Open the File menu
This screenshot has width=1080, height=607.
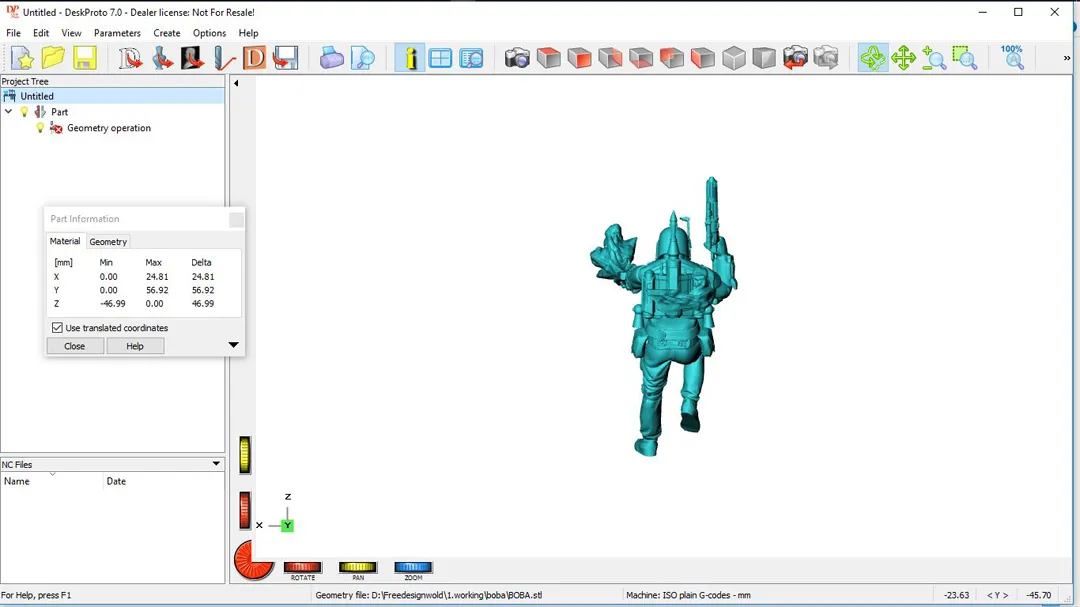pos(13,33)
